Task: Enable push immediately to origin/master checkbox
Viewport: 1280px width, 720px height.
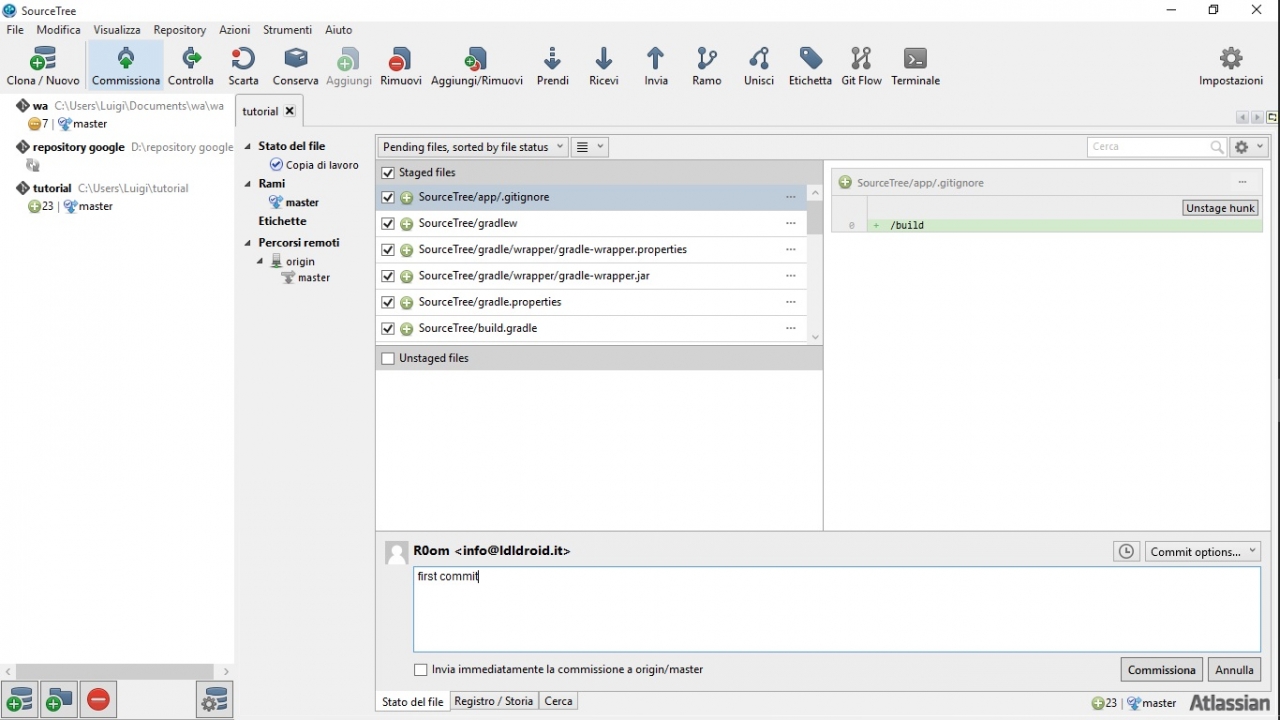Action: click(x=421, y=670)
